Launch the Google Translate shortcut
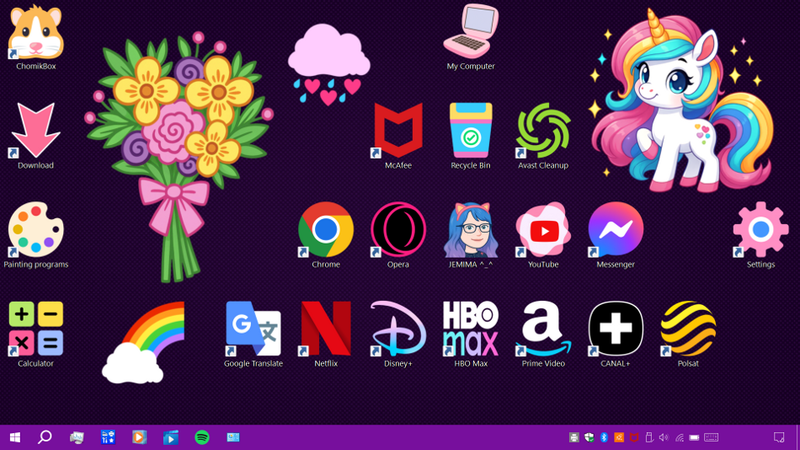The width and height of the screenshot is (800, 450). click(253, 328)
